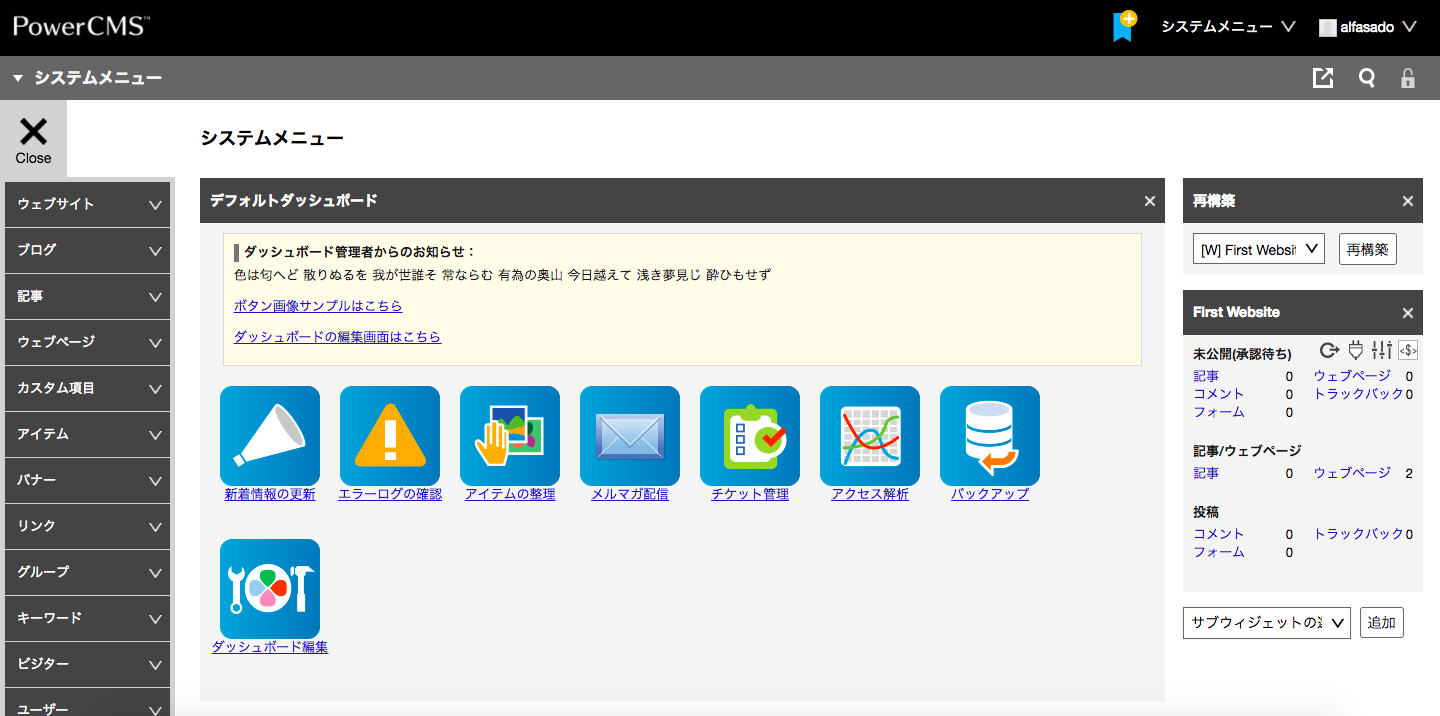Click the megaphone 新着情報の更新 icon
The image size is (1440, 716).
(270, 436)
